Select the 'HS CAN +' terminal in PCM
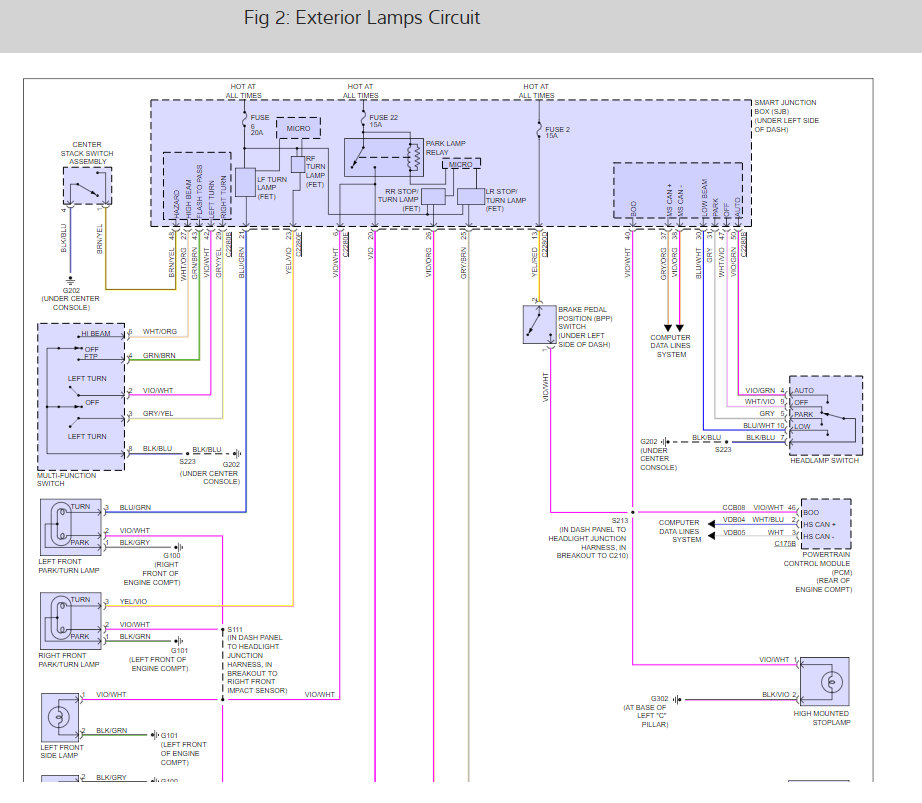Viewport: 922px width, 803px height. coord(819,524)
